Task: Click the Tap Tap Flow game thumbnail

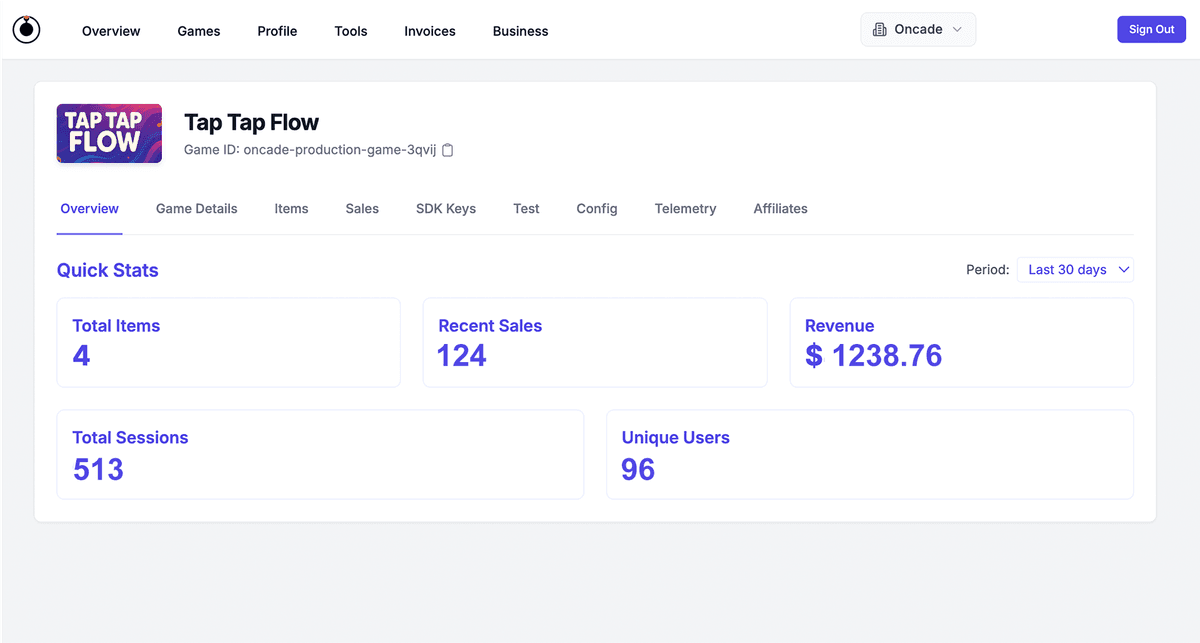Action: click(109, 133)
